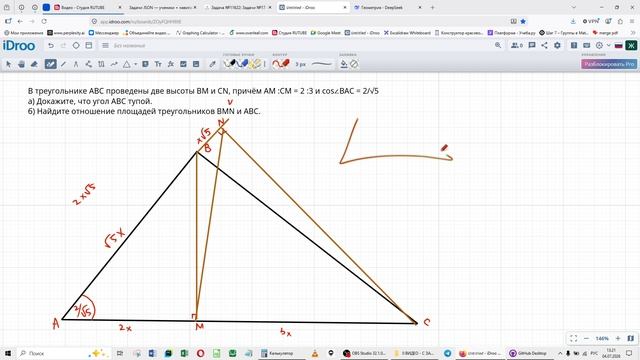The image size is (640, 360).
Task: Pick the compass drawing tool
Action: point(76,64)
